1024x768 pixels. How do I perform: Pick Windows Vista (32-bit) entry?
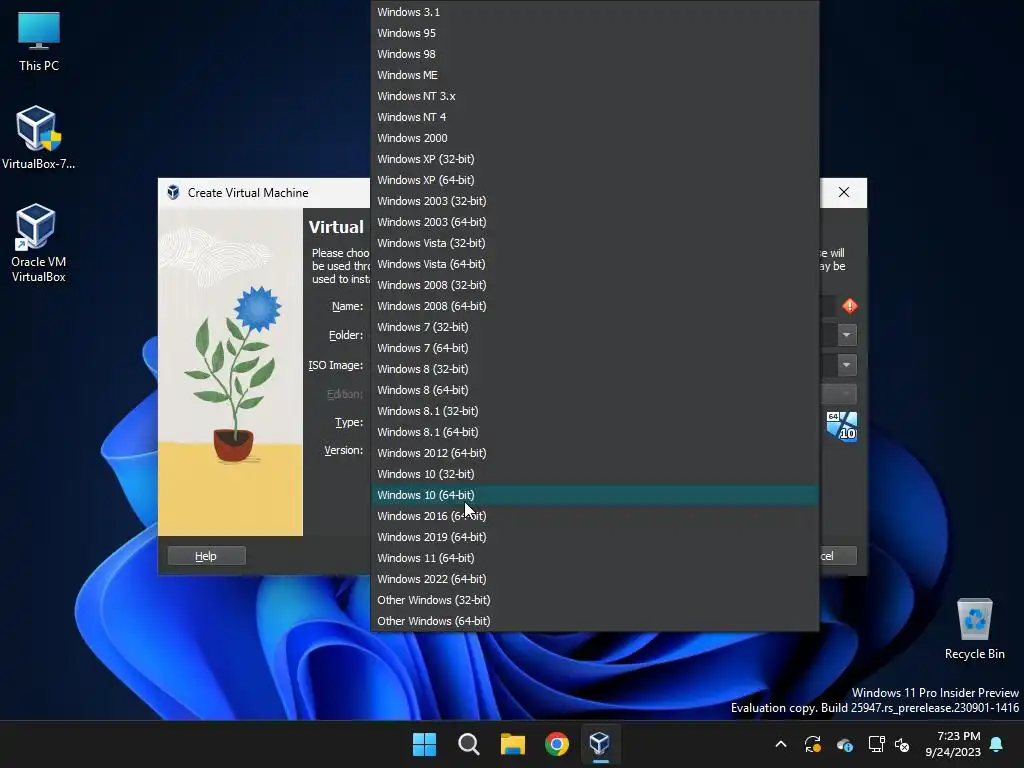pos(595,243)
